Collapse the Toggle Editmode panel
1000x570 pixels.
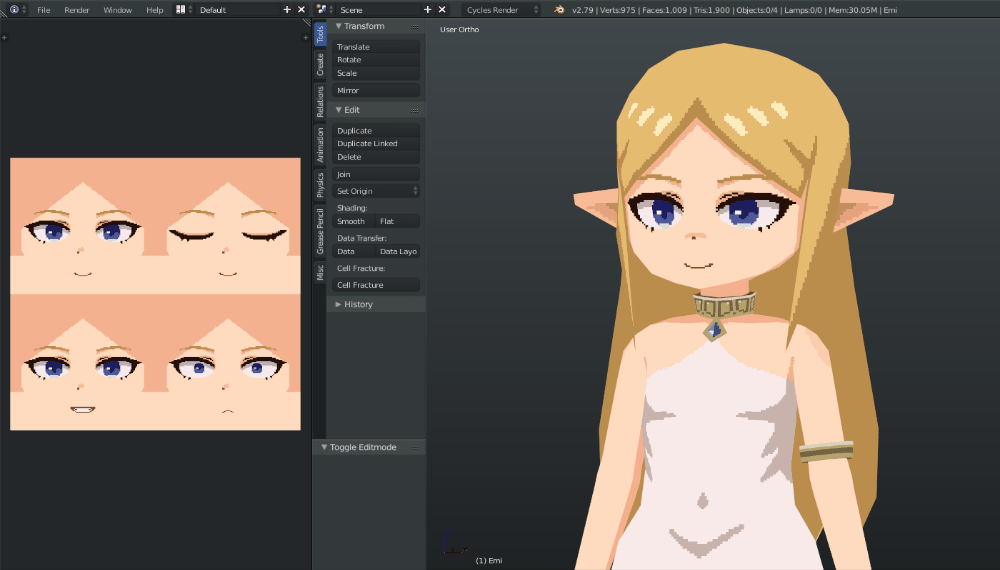(324, 447)
